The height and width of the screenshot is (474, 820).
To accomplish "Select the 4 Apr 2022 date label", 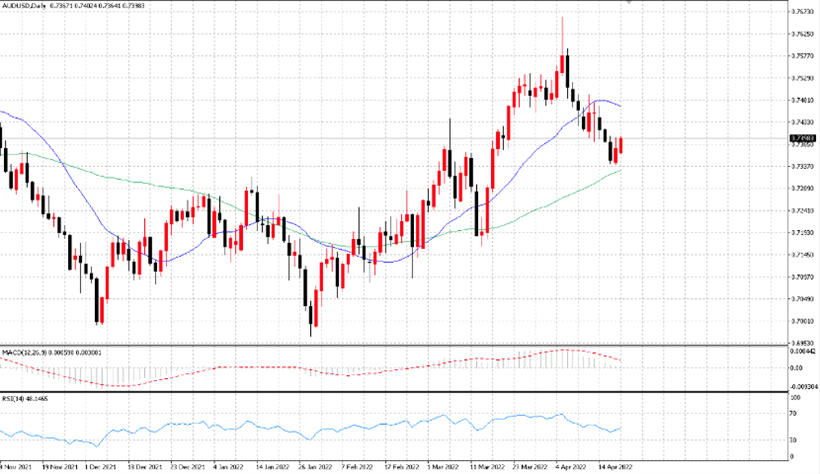I will [571, 467].
